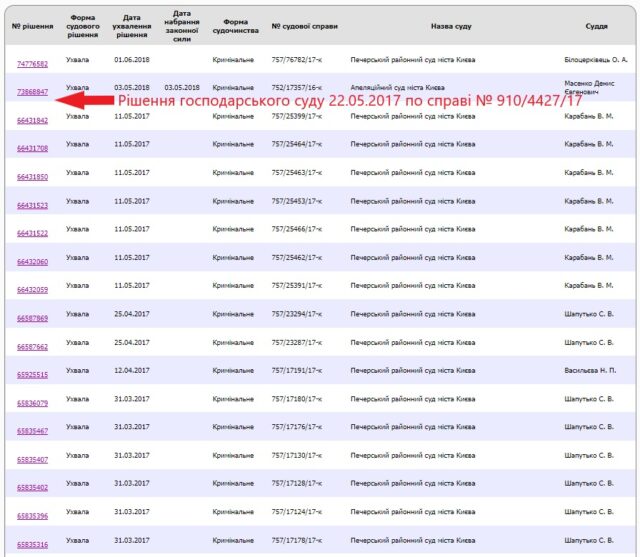
Task: Click decision link 66432059
Action: tap(32, 290)
